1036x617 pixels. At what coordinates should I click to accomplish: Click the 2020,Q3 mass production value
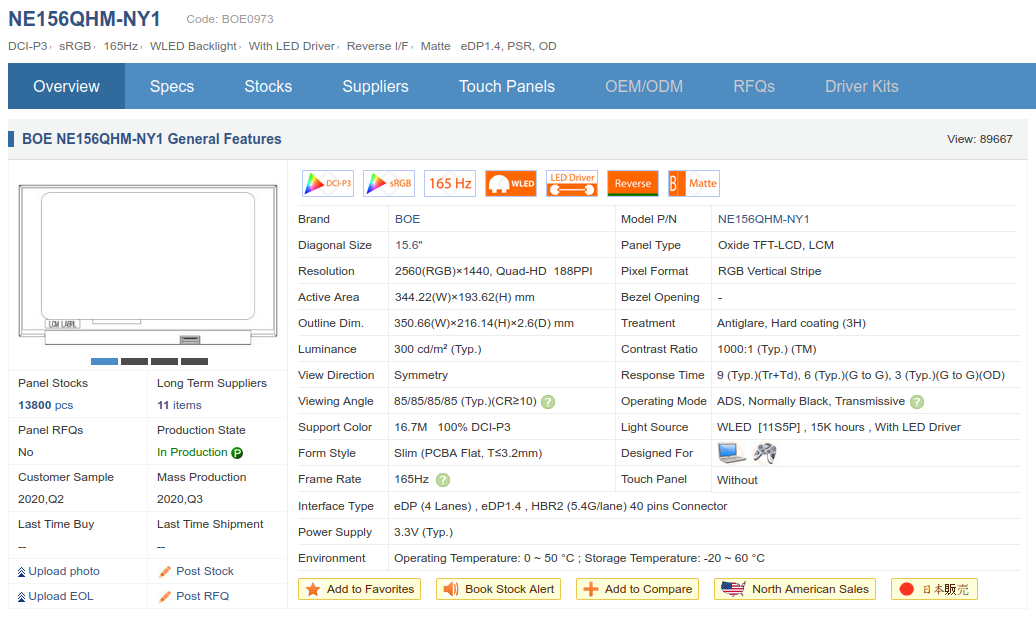pos(180,499)
